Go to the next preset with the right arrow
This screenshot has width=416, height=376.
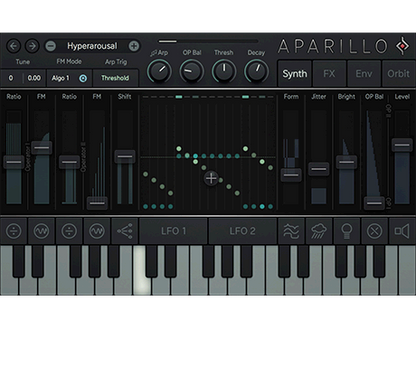click(32, 46)
